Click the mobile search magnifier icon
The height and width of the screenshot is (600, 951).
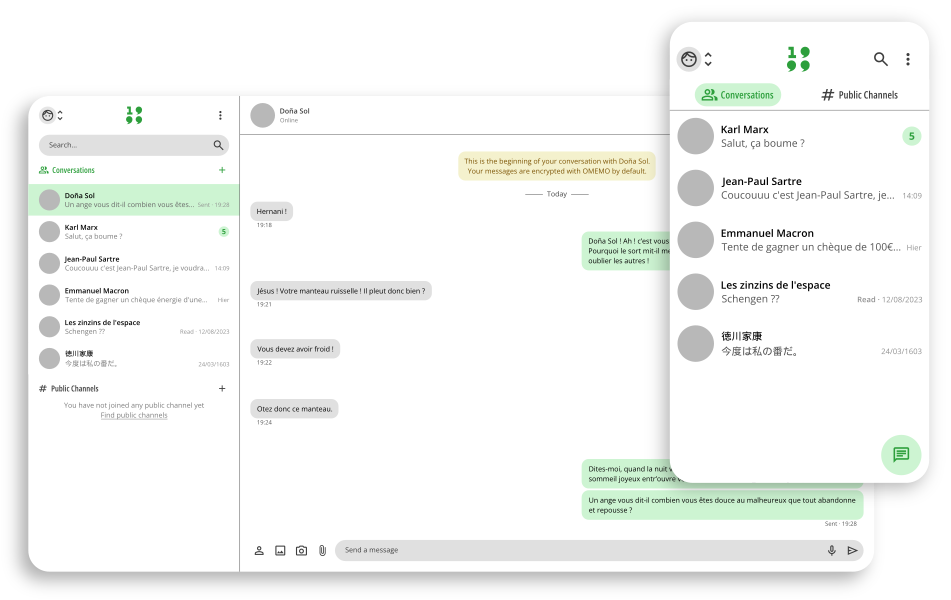[880, 59]
